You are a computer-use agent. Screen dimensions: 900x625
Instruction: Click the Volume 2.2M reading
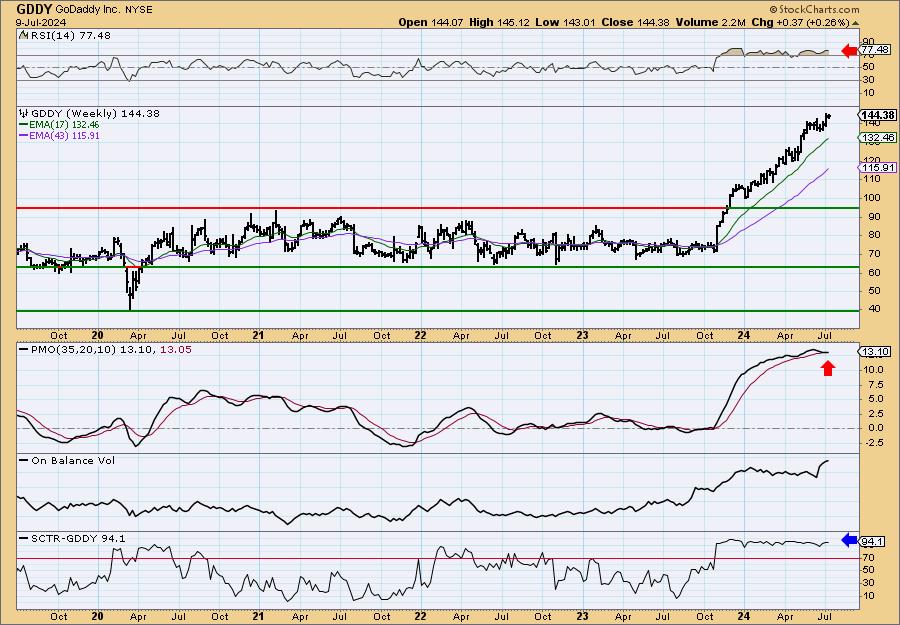click(711, 22)
